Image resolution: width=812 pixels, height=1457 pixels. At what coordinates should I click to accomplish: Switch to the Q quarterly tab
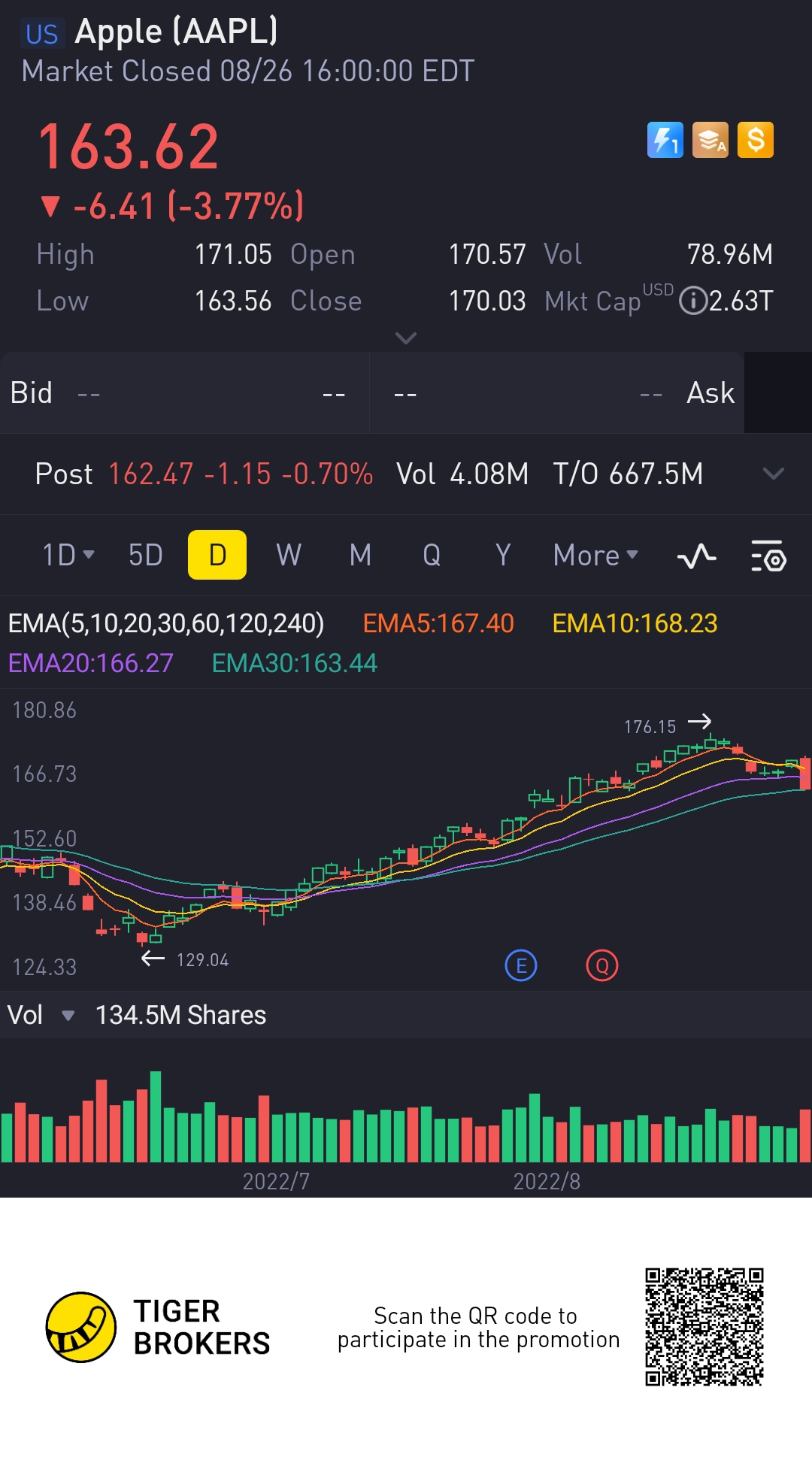[x=432, y=556]
